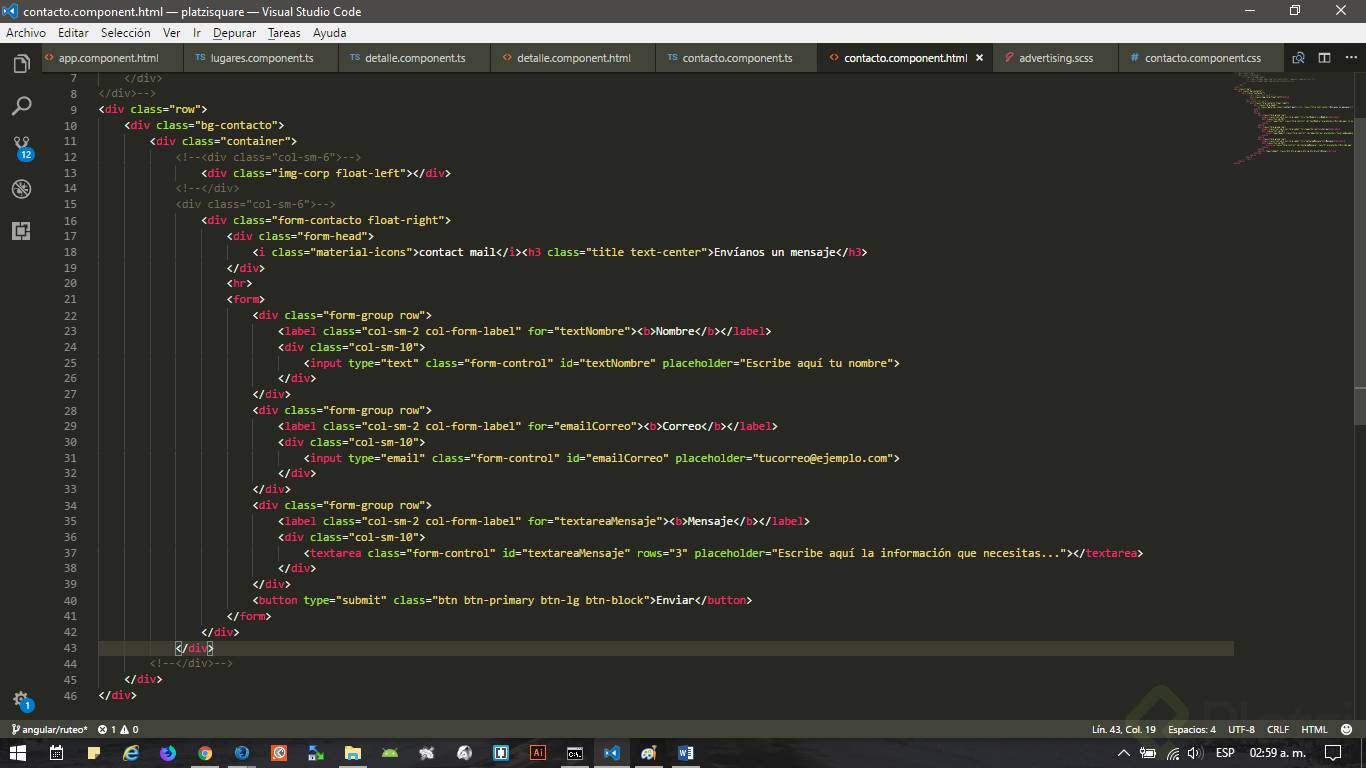The height and width of the screenshot is (768, 1366).
Task: Switch to the advertising.scss tab
Action: 1055,58
